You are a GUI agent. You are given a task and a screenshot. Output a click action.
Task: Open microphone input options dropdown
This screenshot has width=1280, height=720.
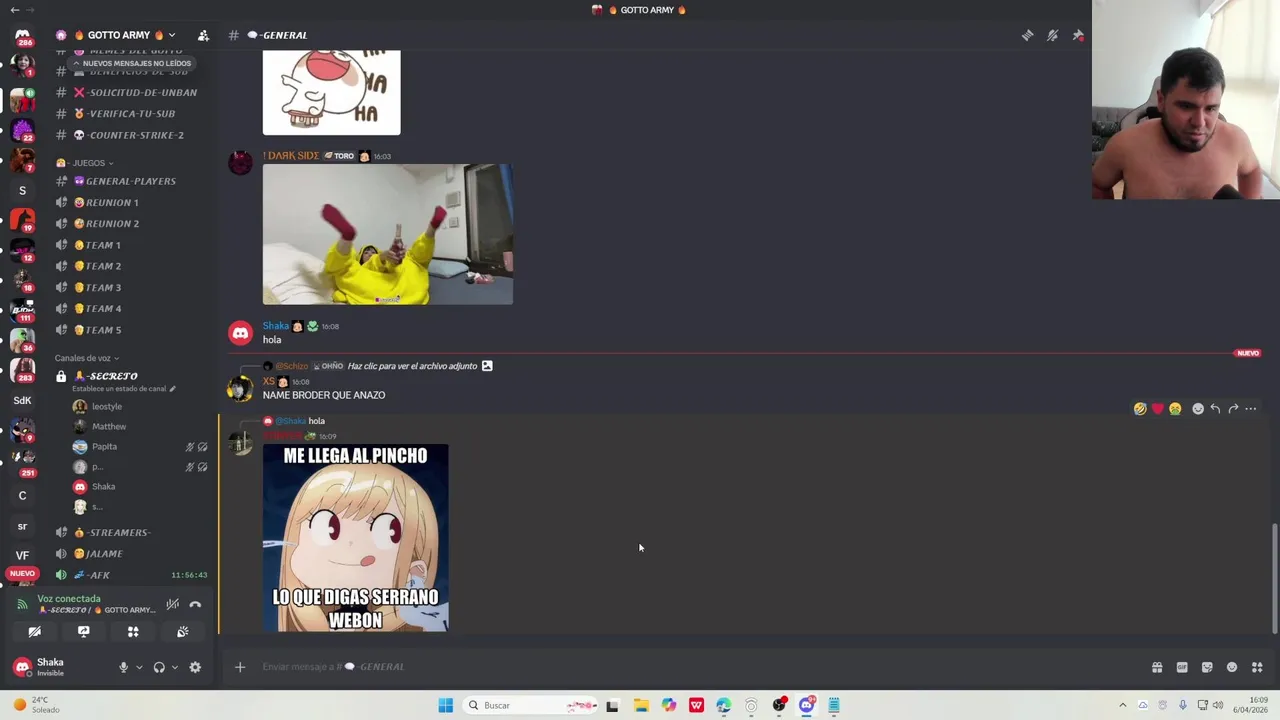[x=139, y=667]
